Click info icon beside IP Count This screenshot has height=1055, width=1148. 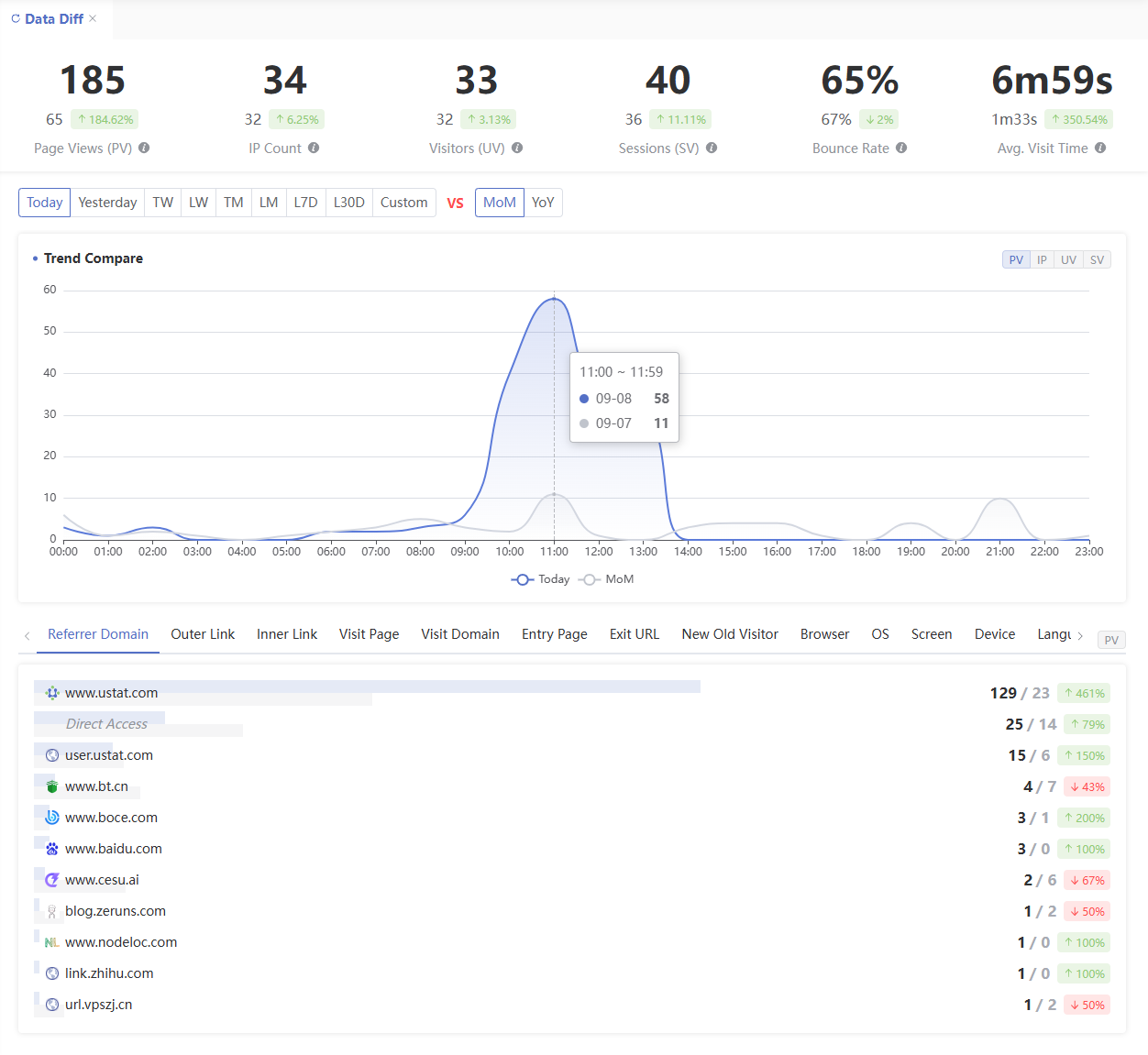coord(314,148)
